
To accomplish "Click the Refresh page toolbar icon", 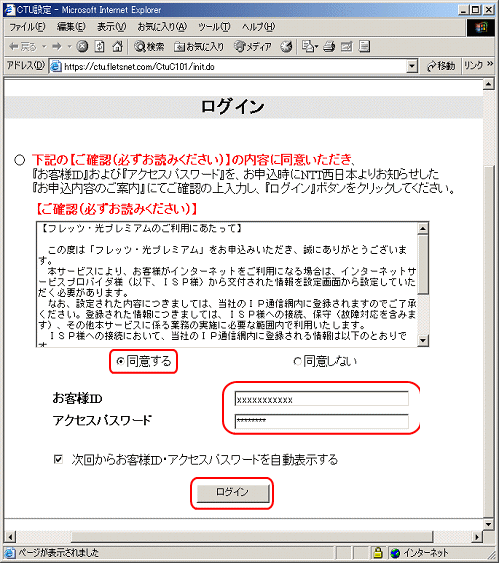I will [x=99, y=47].
